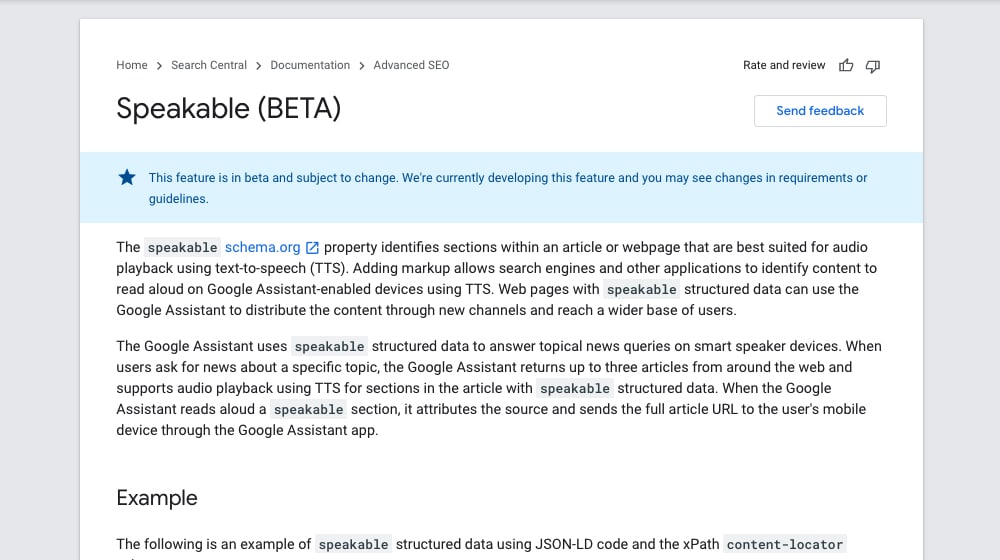Click the Speakable (BETA) page title
Viewport: 1000px width, 560px height.
tap(228, 108)
